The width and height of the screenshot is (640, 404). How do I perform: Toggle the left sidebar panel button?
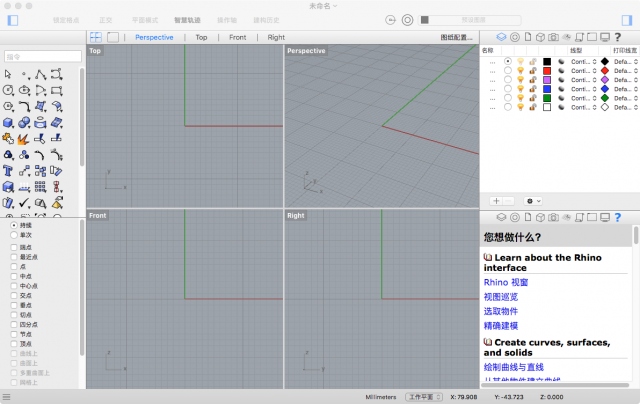tap(13, 20)
